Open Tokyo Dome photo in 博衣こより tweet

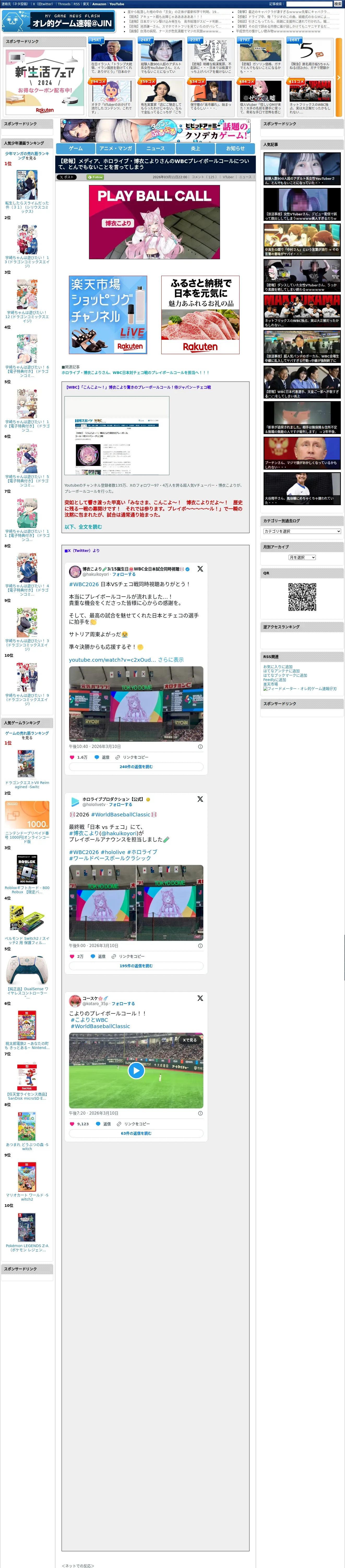click(x=136, y=704)
